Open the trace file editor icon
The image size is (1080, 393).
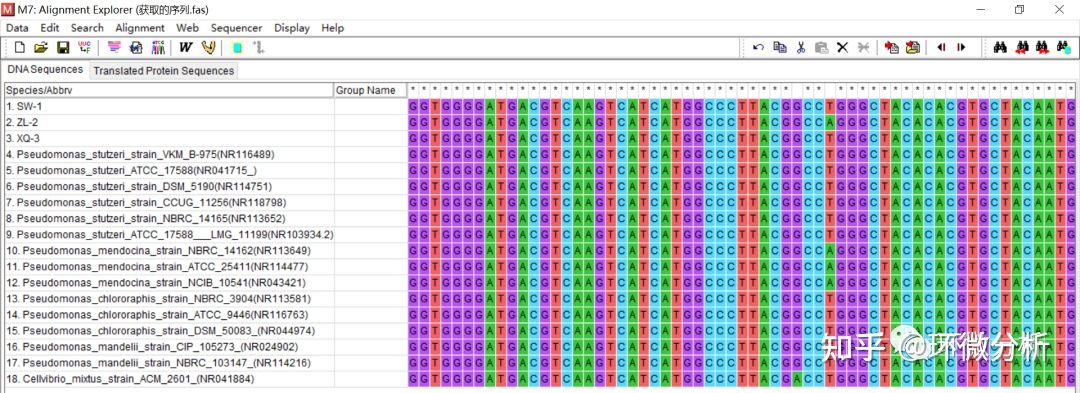tap(114, 47)
